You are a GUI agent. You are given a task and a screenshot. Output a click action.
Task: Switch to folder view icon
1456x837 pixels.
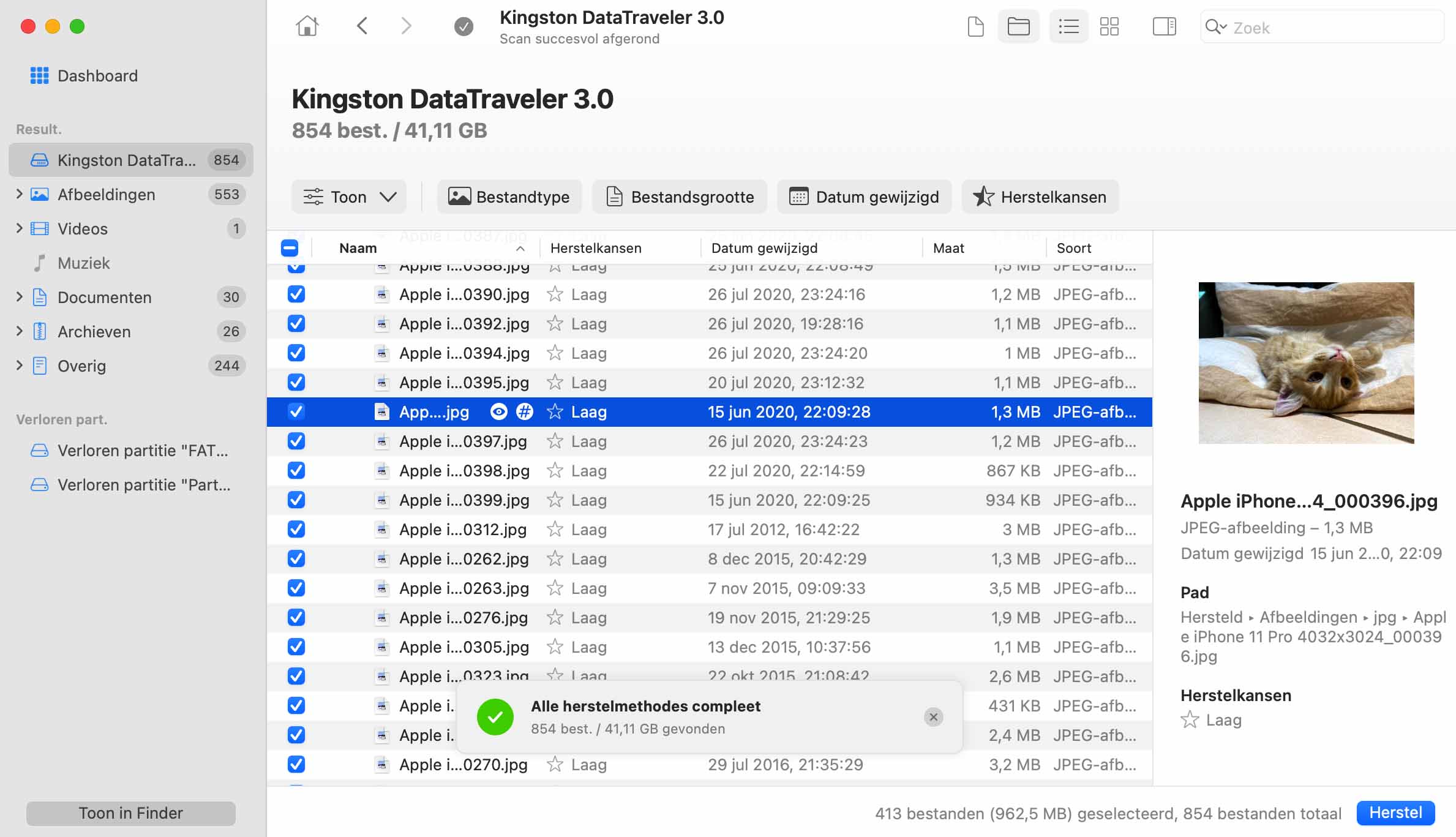pyautogui.click(x=1018, y=26)
